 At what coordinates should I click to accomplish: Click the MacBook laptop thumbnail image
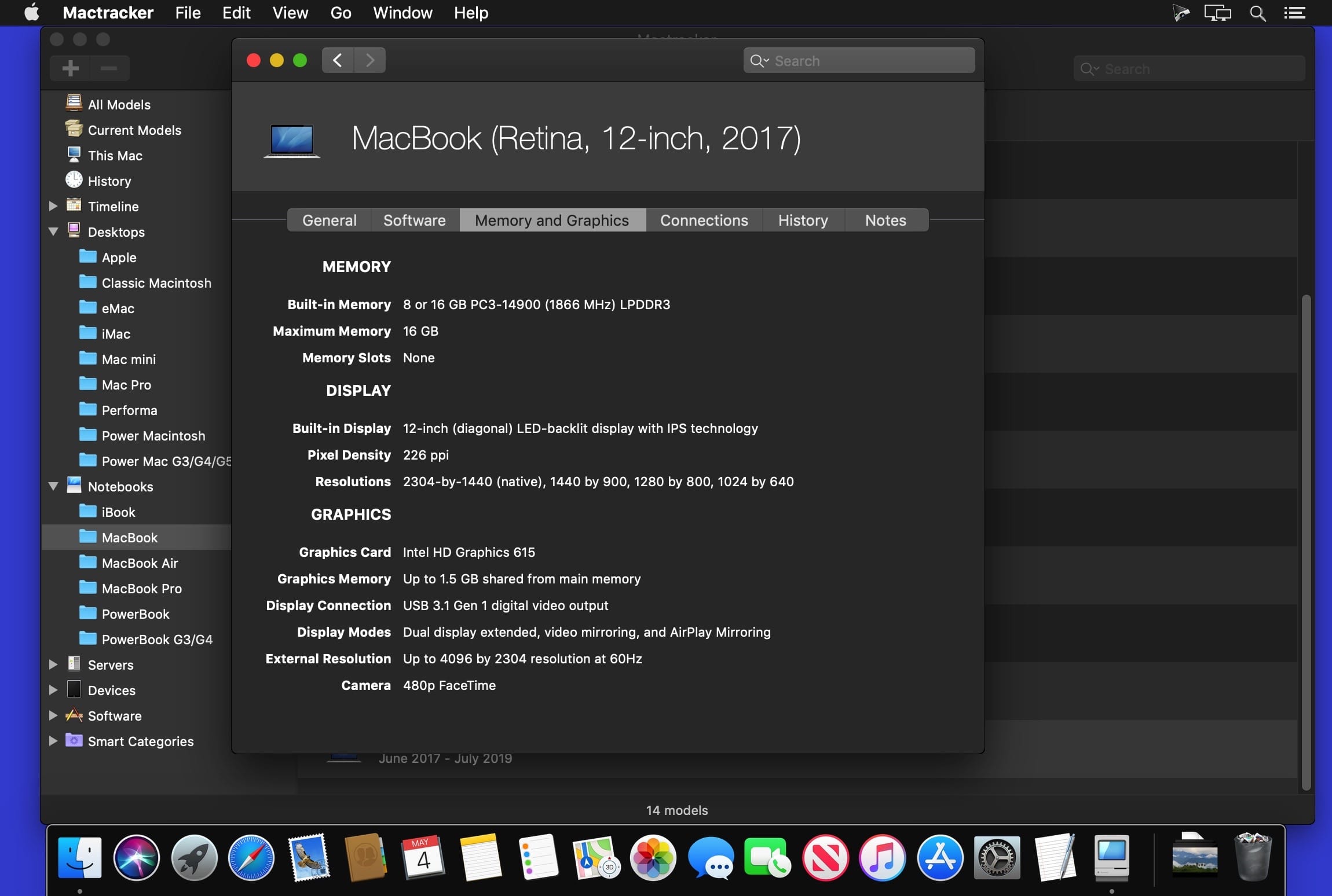pyautogui.click(x=292, y=139)
